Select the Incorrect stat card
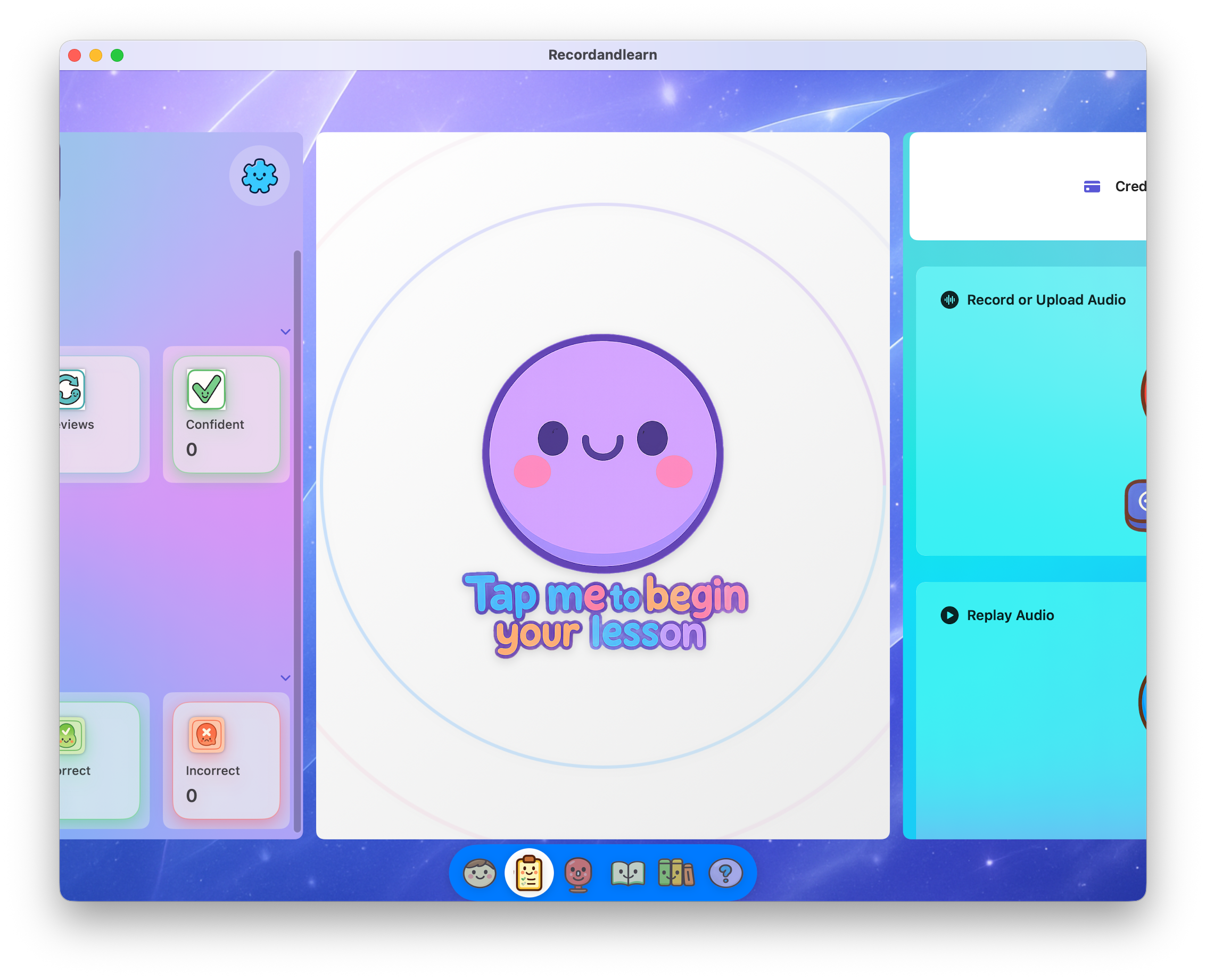1206x980 pixels. (226, 760)
